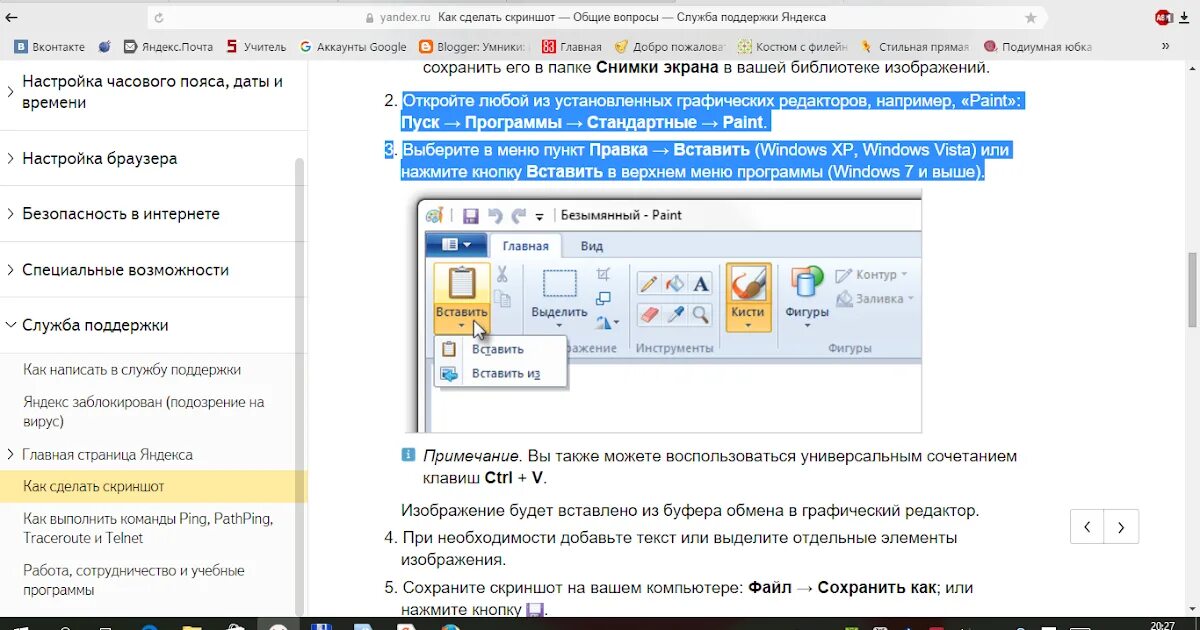The image size is (1200, 630).
Task: Click the large Вставить clipboard icon in Paint
Action: [462, 283]
